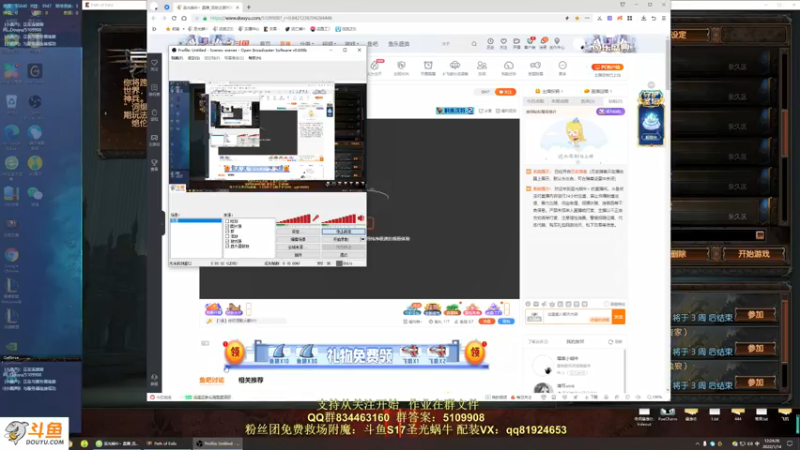800x450 pixels.
Task: Open a new browser tab with plus
Action: tap(248, 7)
